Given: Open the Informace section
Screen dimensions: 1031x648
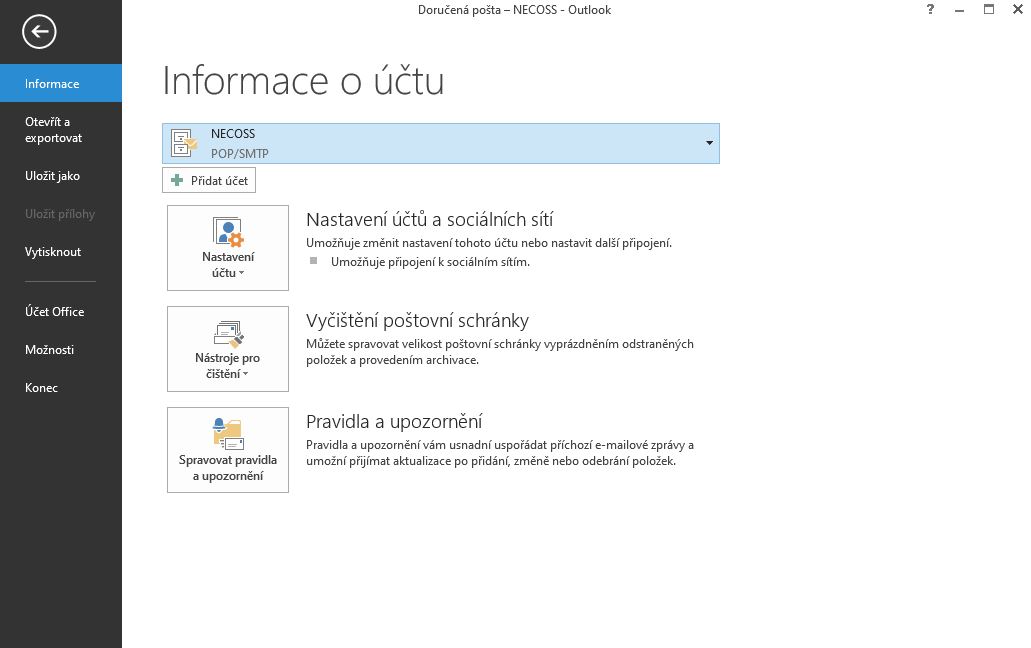Looking at the screenshot, I should 60,83.
